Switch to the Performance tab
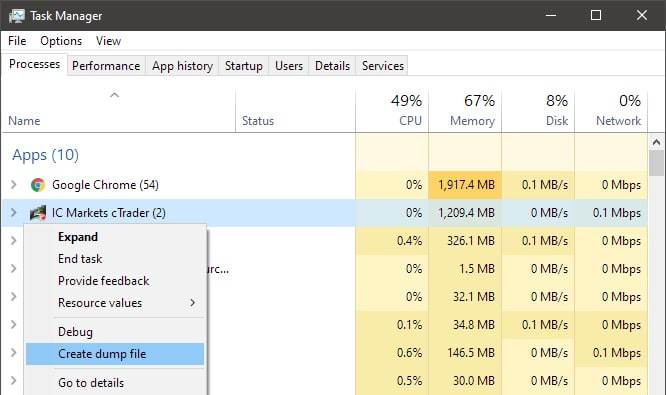The image size is (666, 395). [x=106, y=66]
